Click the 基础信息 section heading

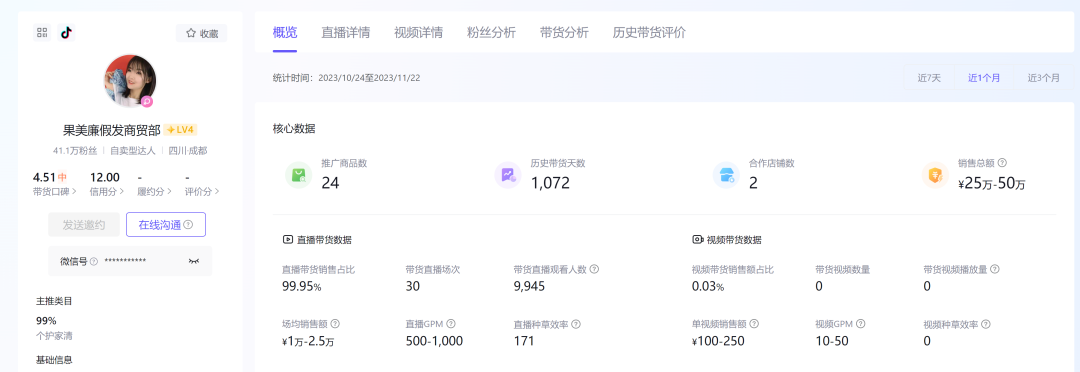point(54,360)
